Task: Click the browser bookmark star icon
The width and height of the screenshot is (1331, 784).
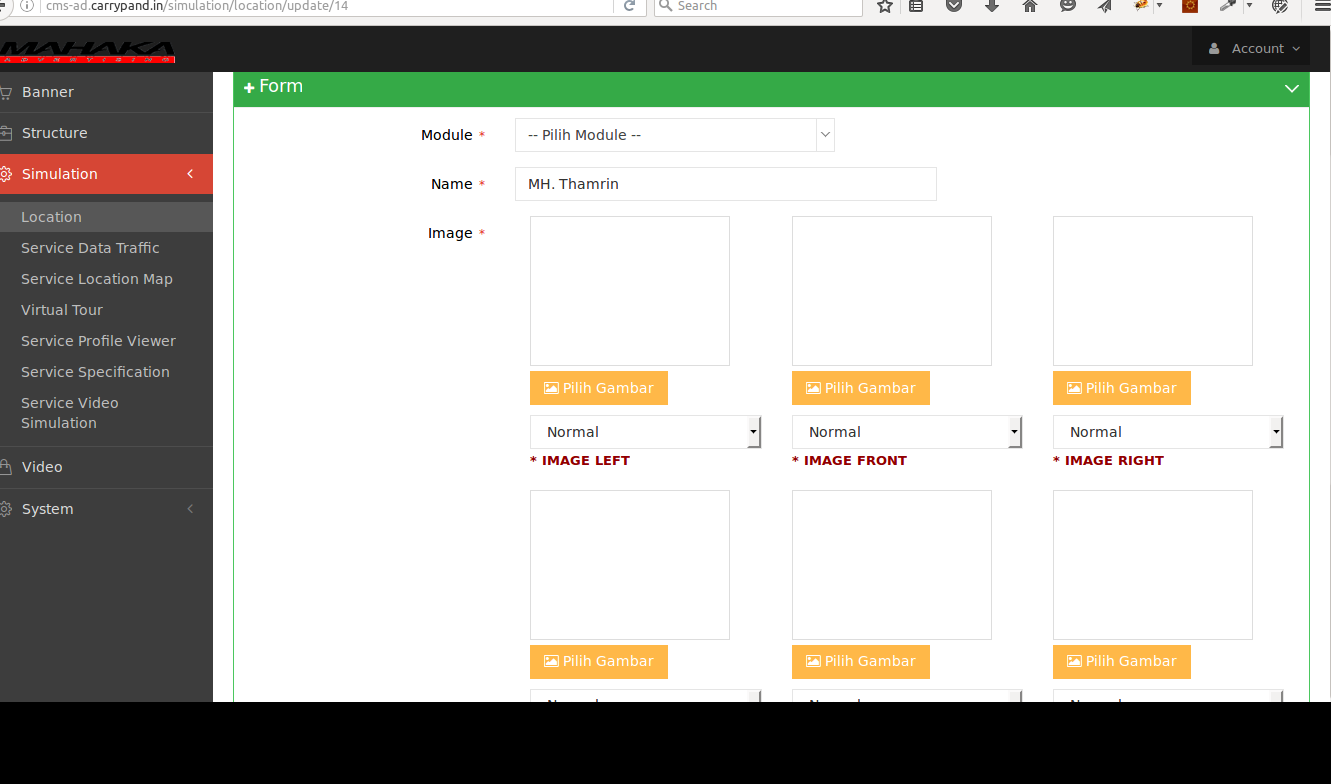Action: 885,6
